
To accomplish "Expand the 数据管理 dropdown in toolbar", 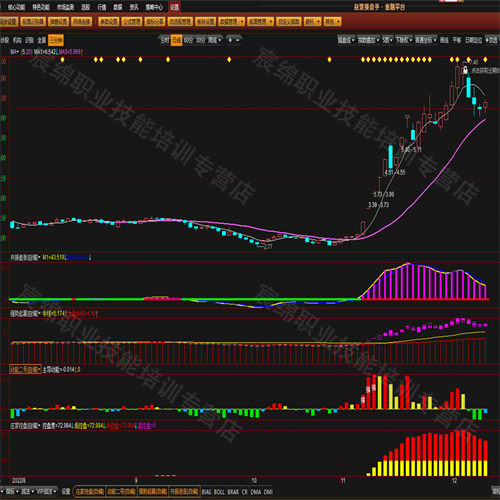I will [x=231, y=22].
